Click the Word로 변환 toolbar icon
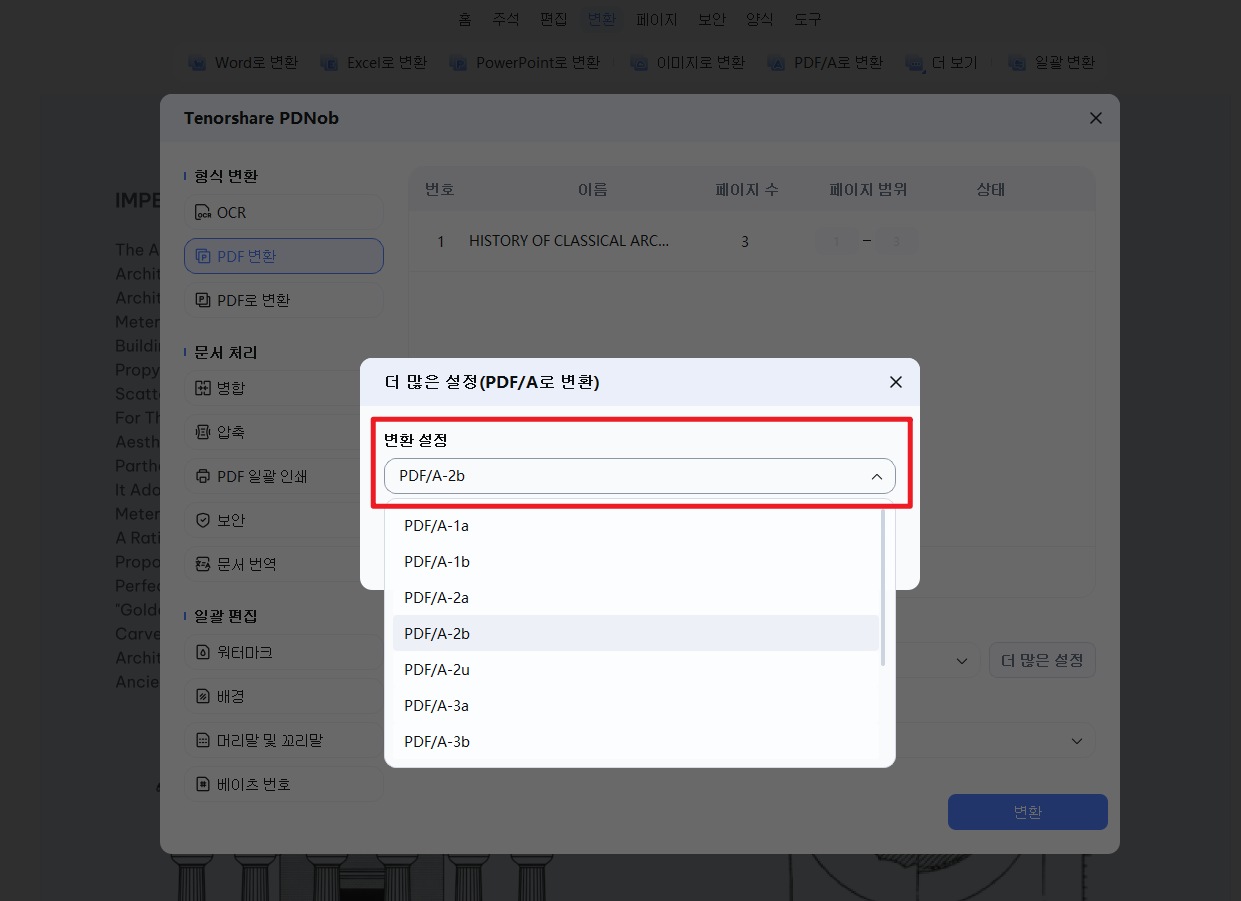The height and width of the screenshot is (901, 1241). point(198,63)
